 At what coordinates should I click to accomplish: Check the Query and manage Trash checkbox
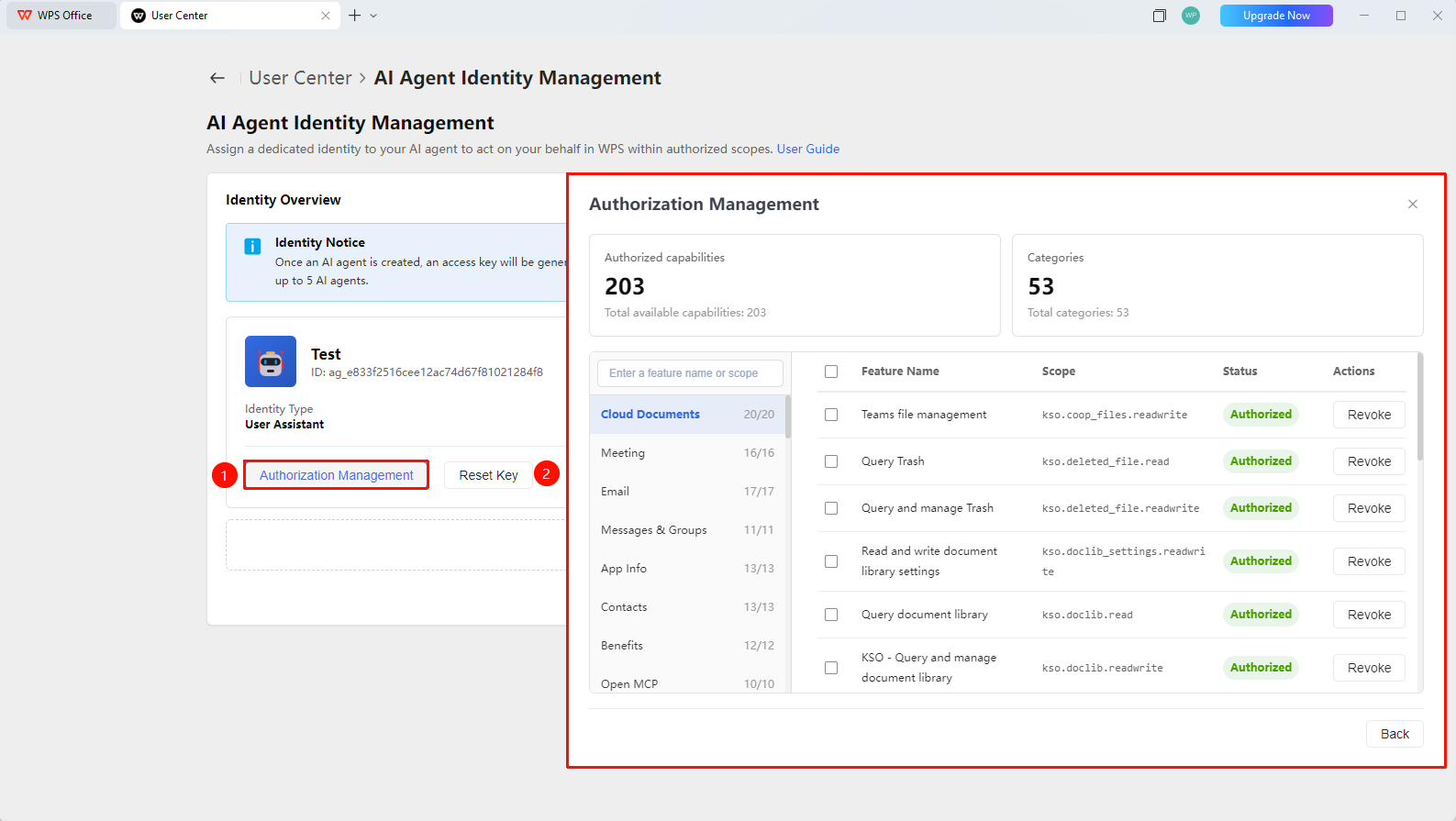pos(831,508)
